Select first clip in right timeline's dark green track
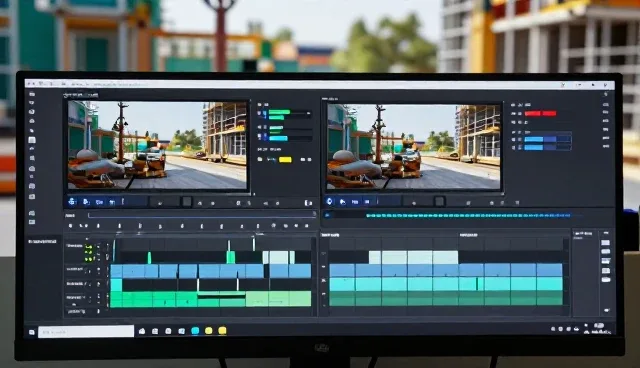640x368 pixels. click(342, 299)
